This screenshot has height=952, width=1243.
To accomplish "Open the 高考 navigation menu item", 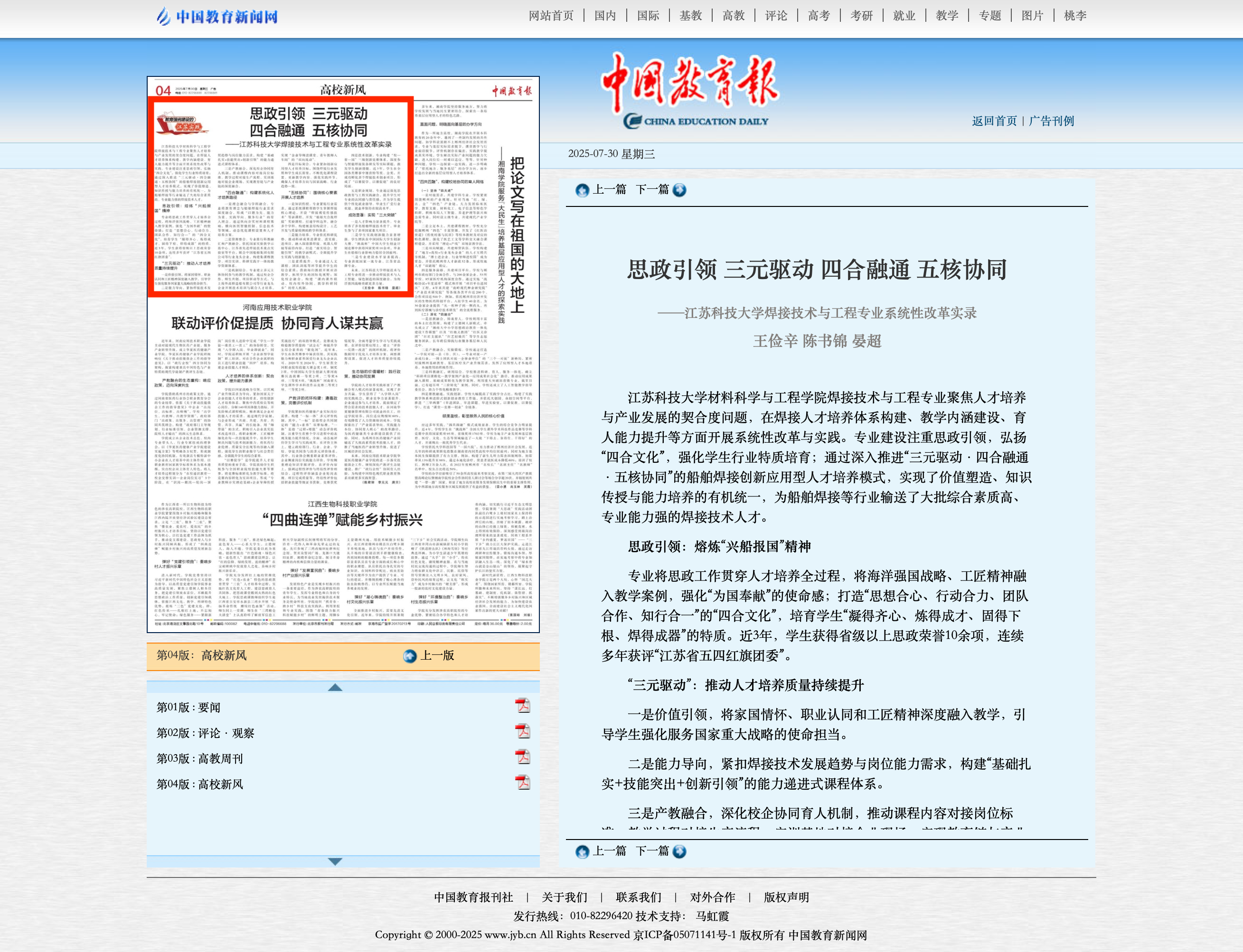I will tap(819, 16).
